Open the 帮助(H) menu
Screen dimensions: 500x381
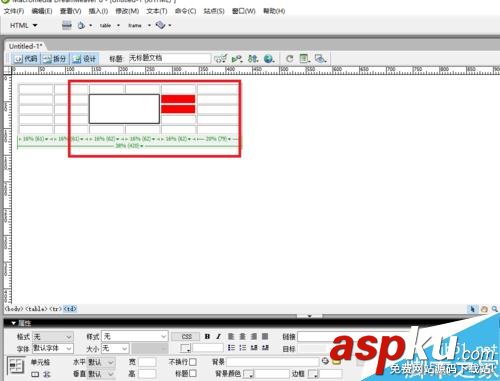click(274, 11)
